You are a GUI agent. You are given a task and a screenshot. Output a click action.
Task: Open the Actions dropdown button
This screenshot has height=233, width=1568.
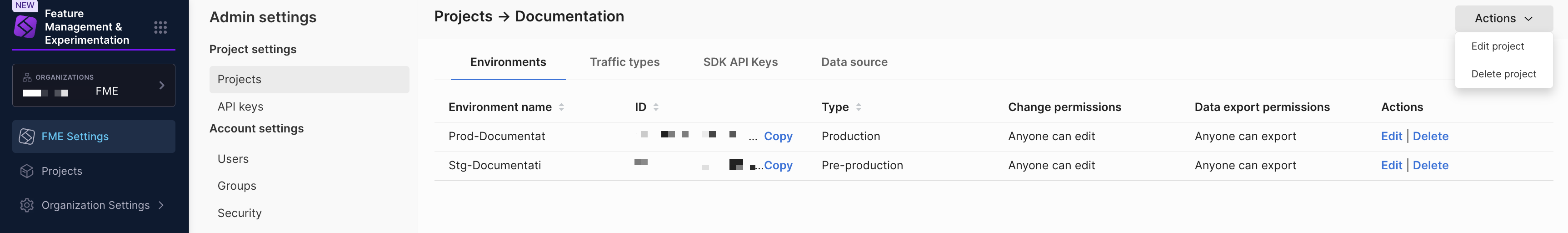tap(1503, 19)
